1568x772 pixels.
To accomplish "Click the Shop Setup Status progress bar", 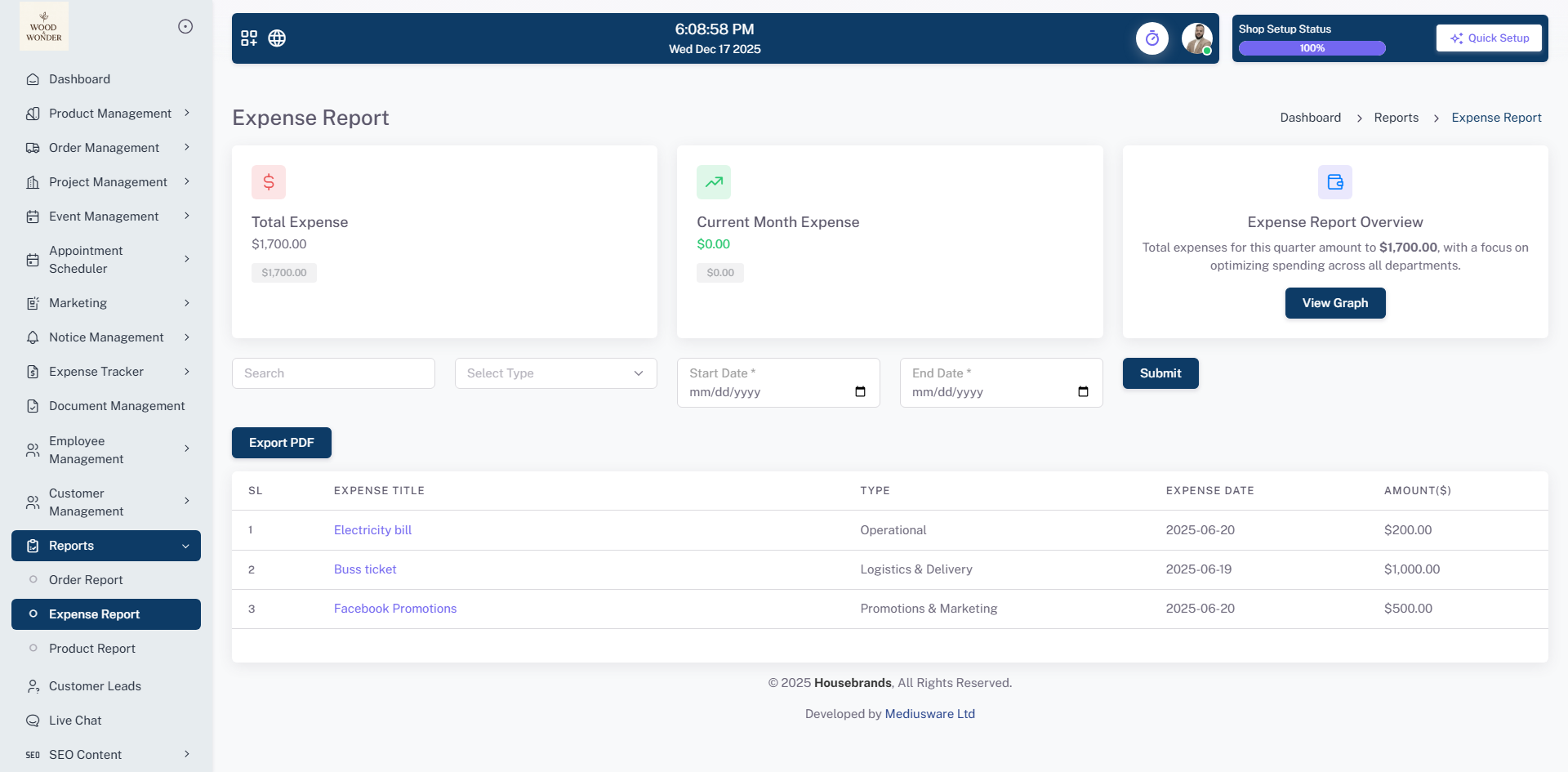I will click(x=1312, y=48).
